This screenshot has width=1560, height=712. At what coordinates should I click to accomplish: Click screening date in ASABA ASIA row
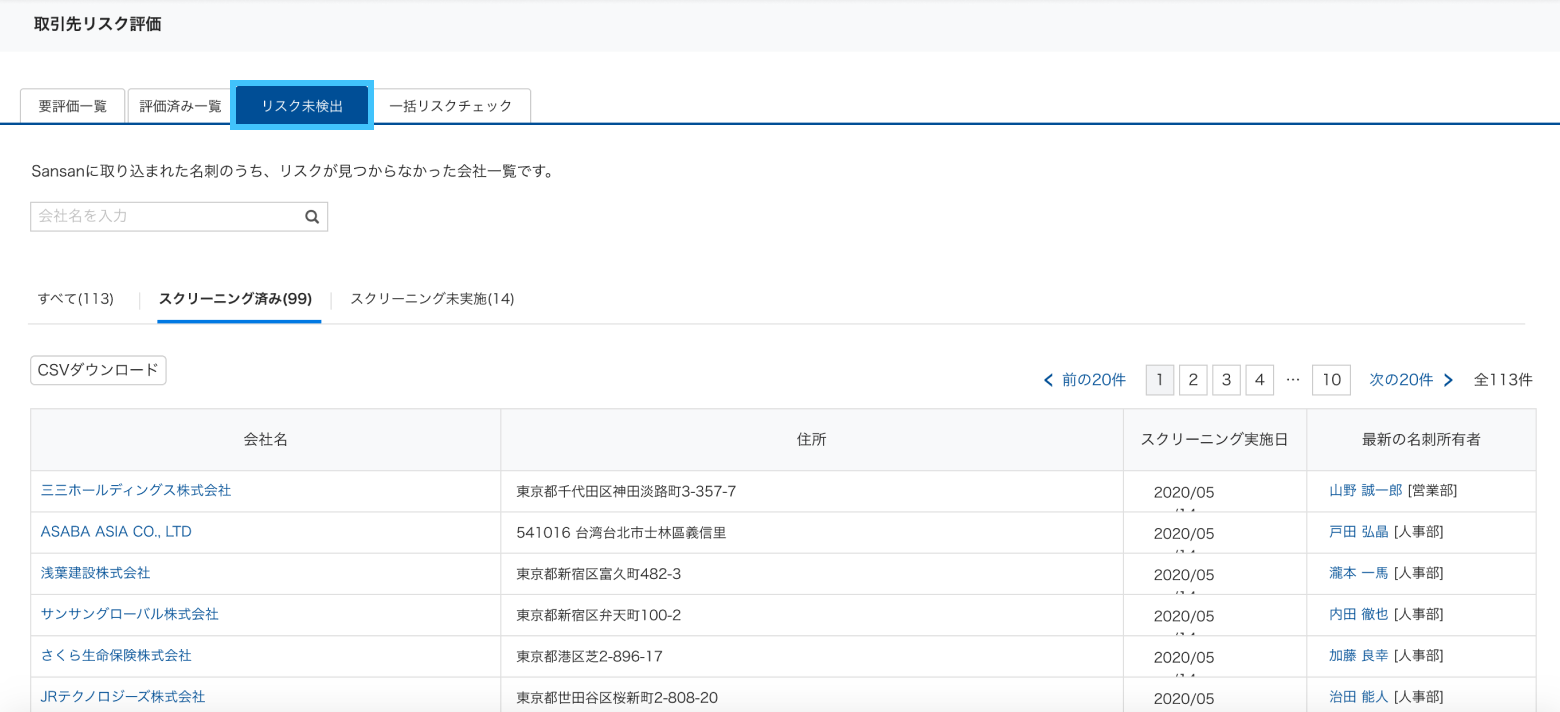[x=1184, y=533]
